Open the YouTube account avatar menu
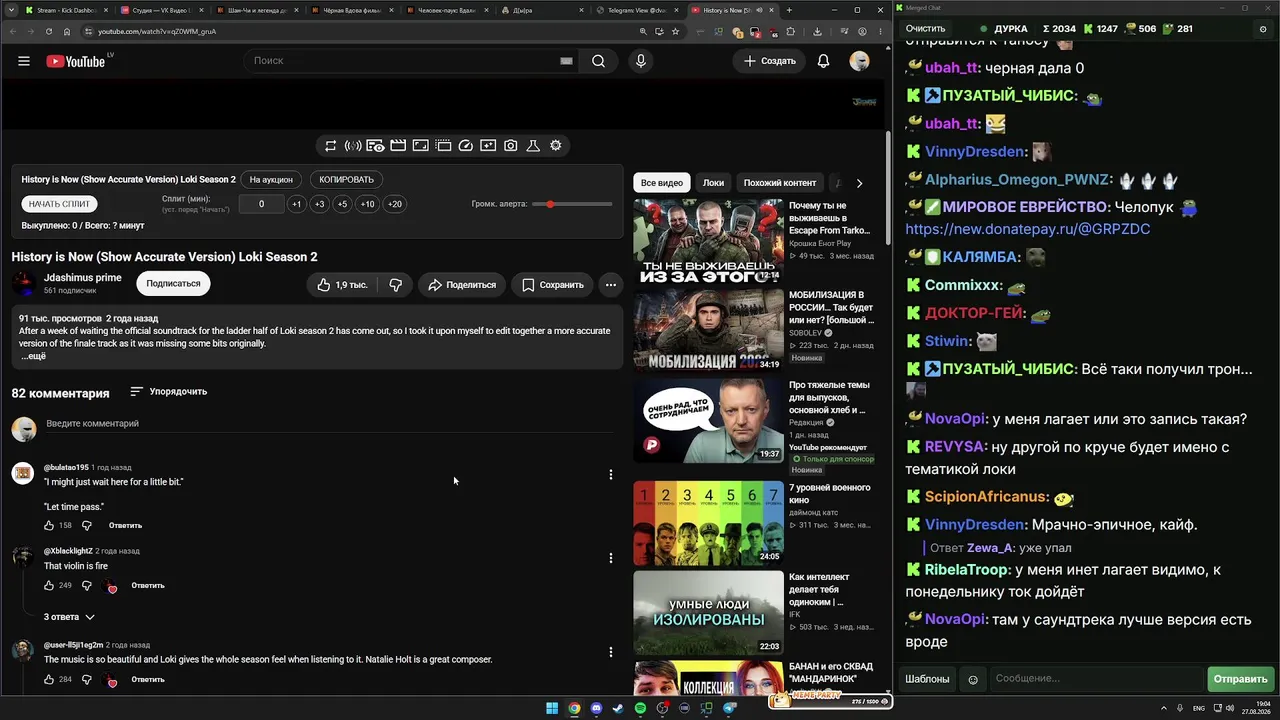 tap(859, 61)
